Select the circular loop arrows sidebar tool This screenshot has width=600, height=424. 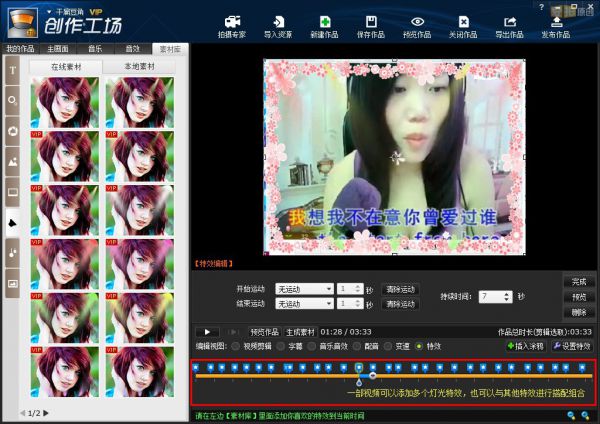point(13,131)
